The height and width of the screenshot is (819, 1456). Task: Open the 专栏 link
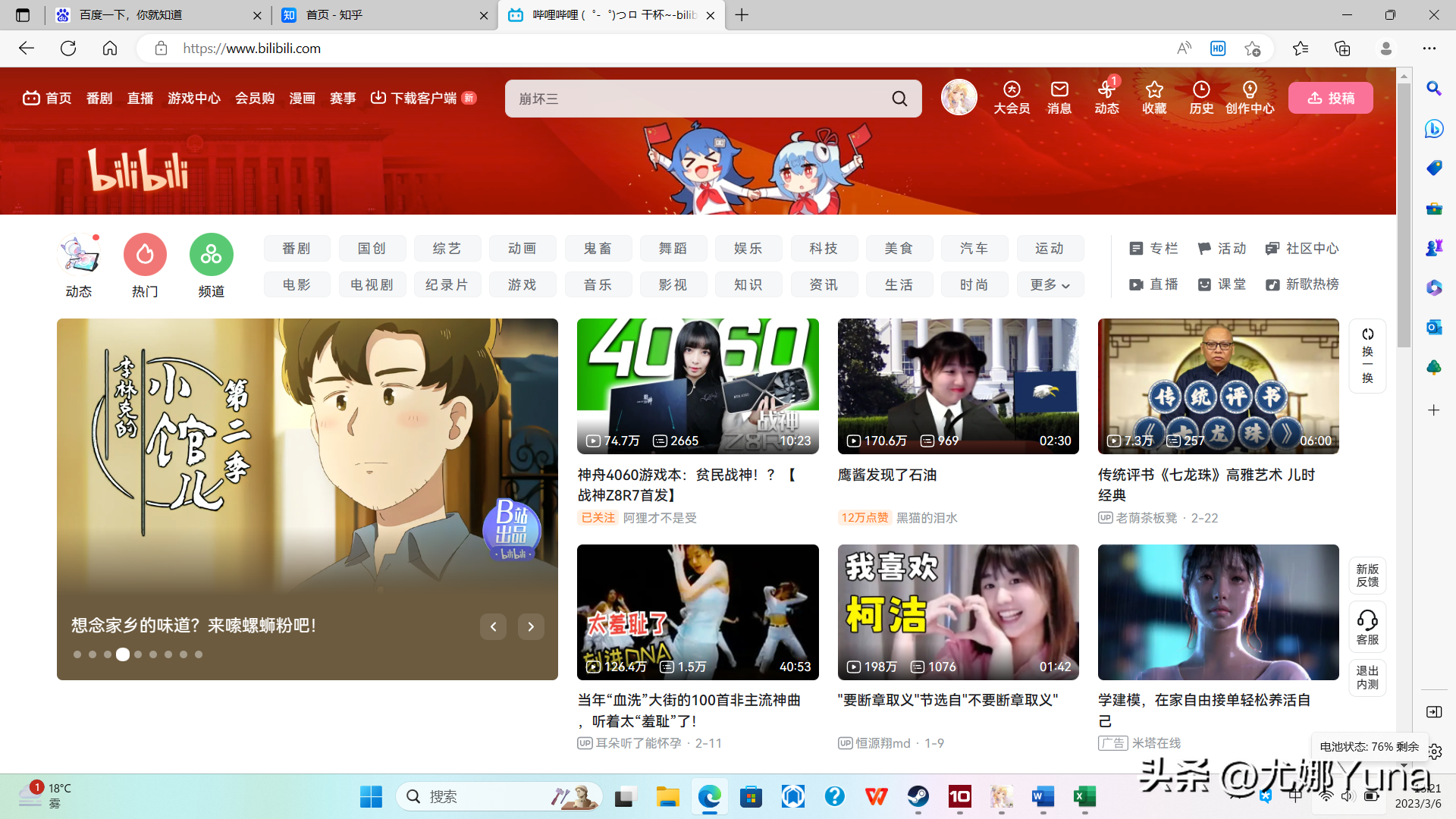[1153, 248]
